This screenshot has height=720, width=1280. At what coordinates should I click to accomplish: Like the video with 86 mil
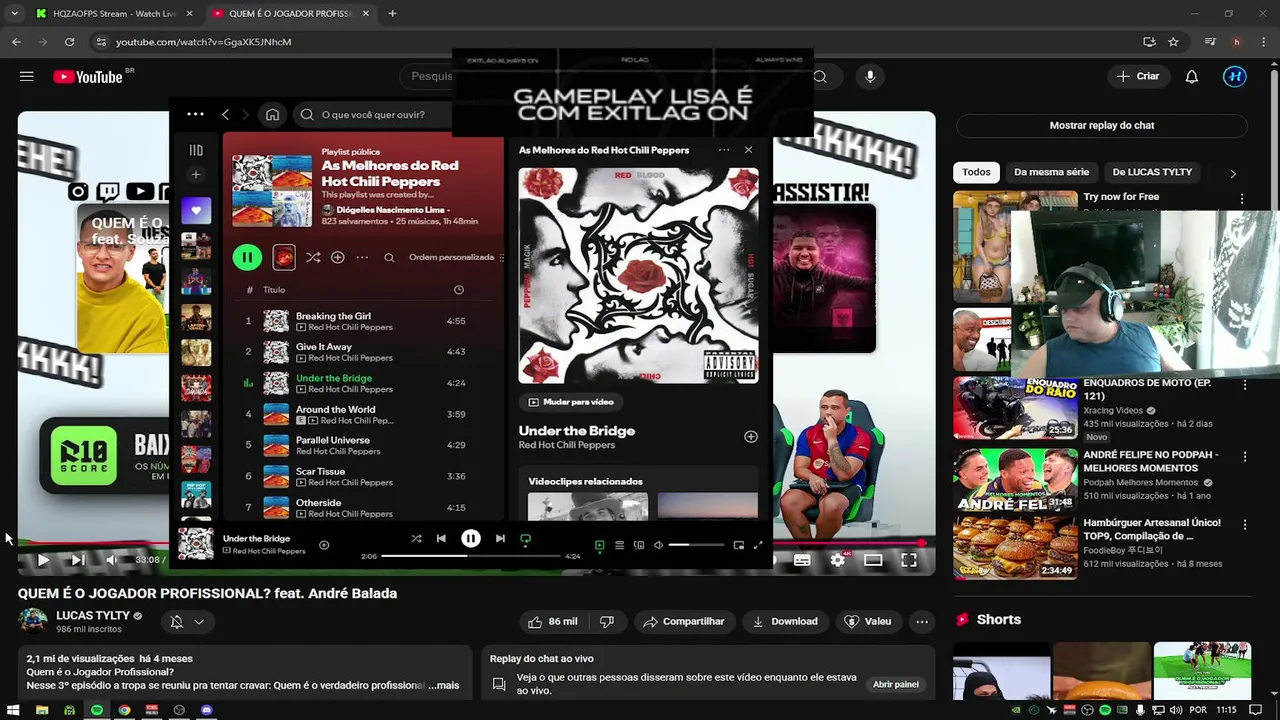pyautogui.click(x=553, y=621)
